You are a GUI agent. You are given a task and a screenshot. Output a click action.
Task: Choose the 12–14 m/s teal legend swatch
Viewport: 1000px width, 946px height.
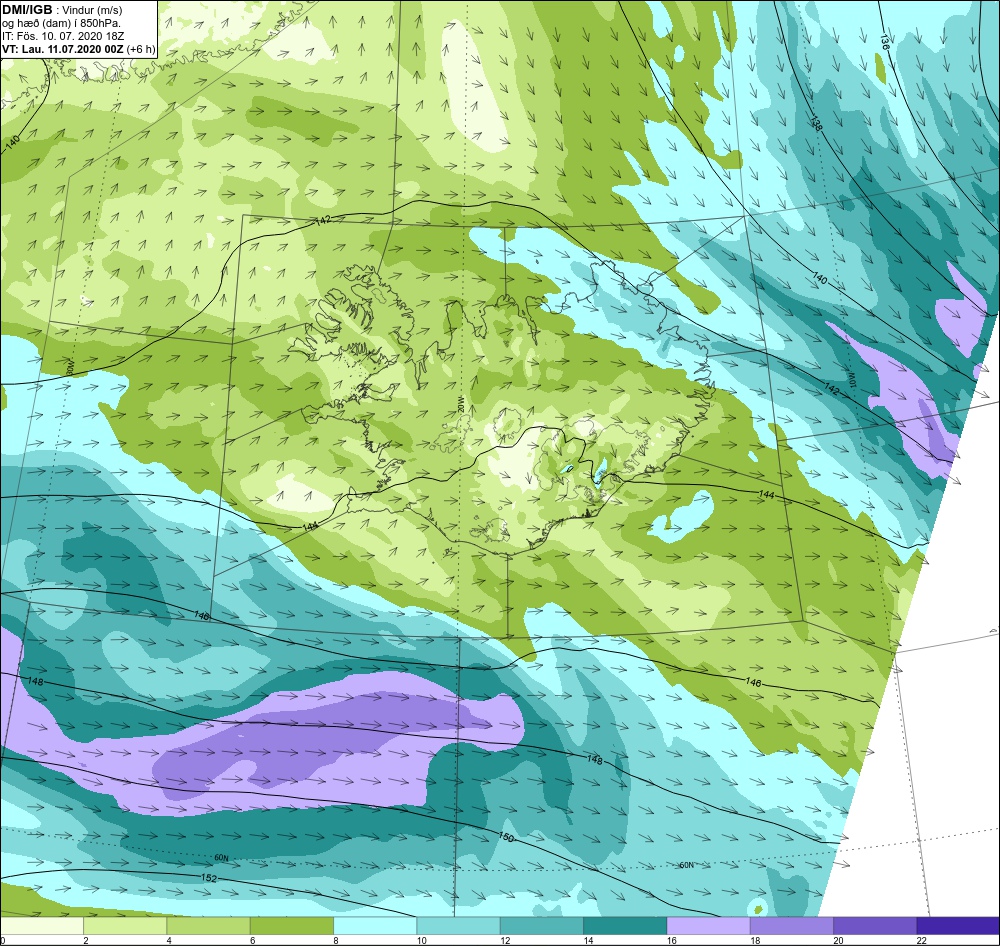541,925
